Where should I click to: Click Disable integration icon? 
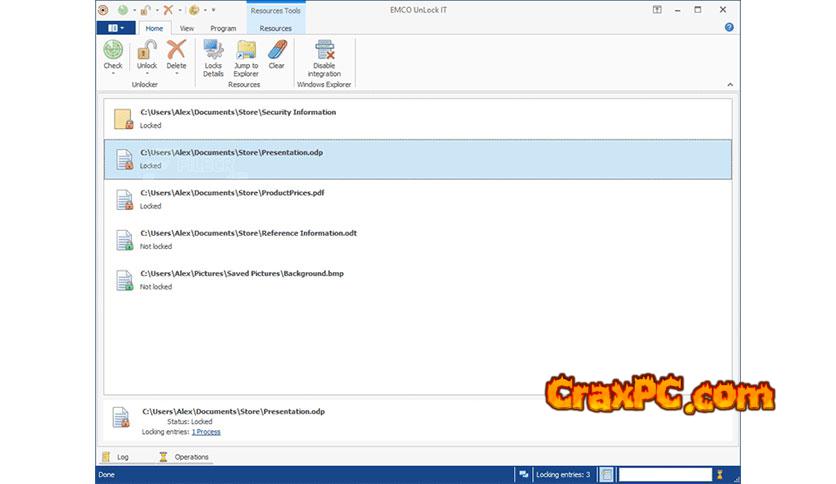(x=323, y=50)
